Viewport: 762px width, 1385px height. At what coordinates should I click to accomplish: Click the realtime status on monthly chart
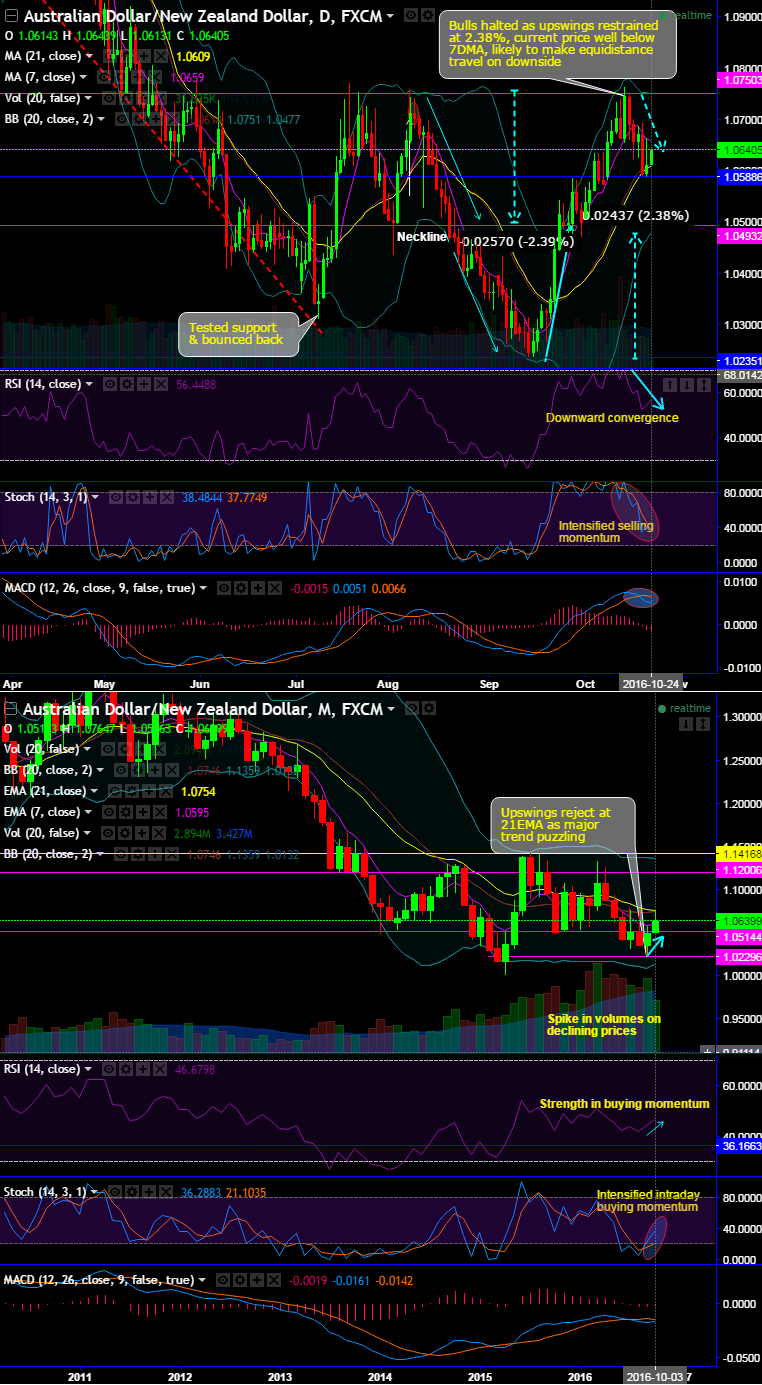[684, 708]
